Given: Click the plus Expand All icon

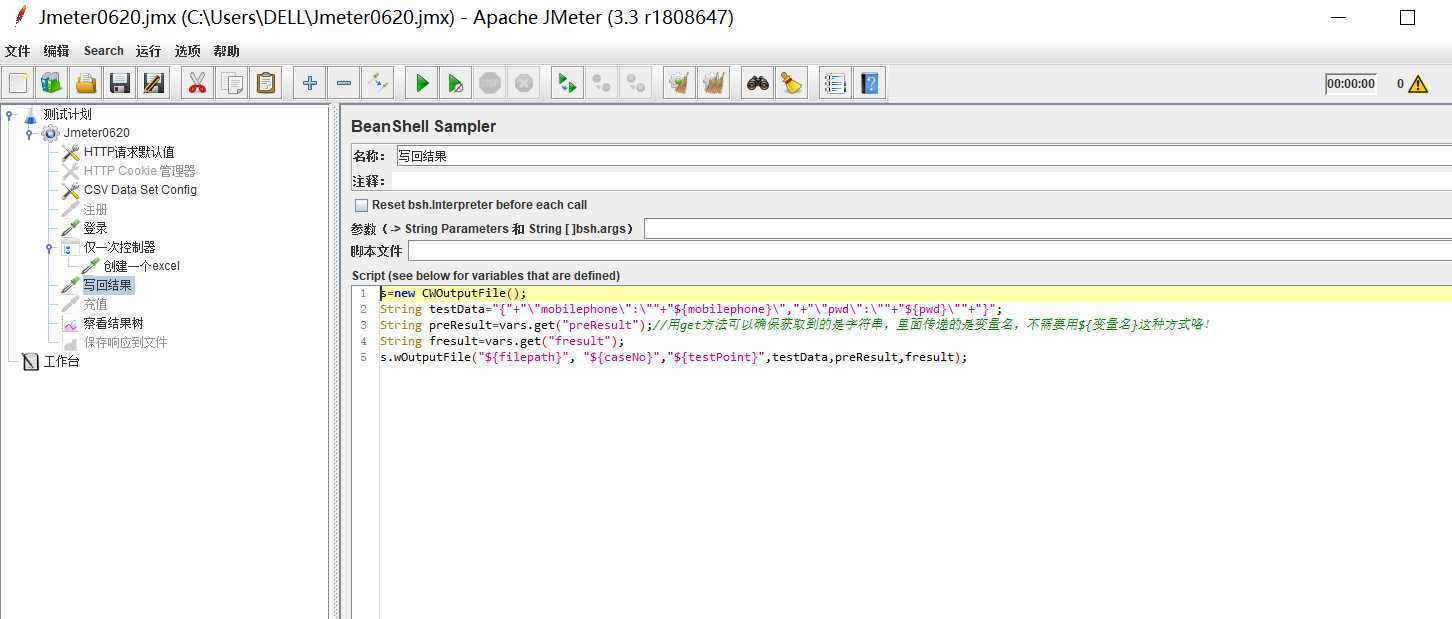Looking at the screenshot, I should point(310,84).
